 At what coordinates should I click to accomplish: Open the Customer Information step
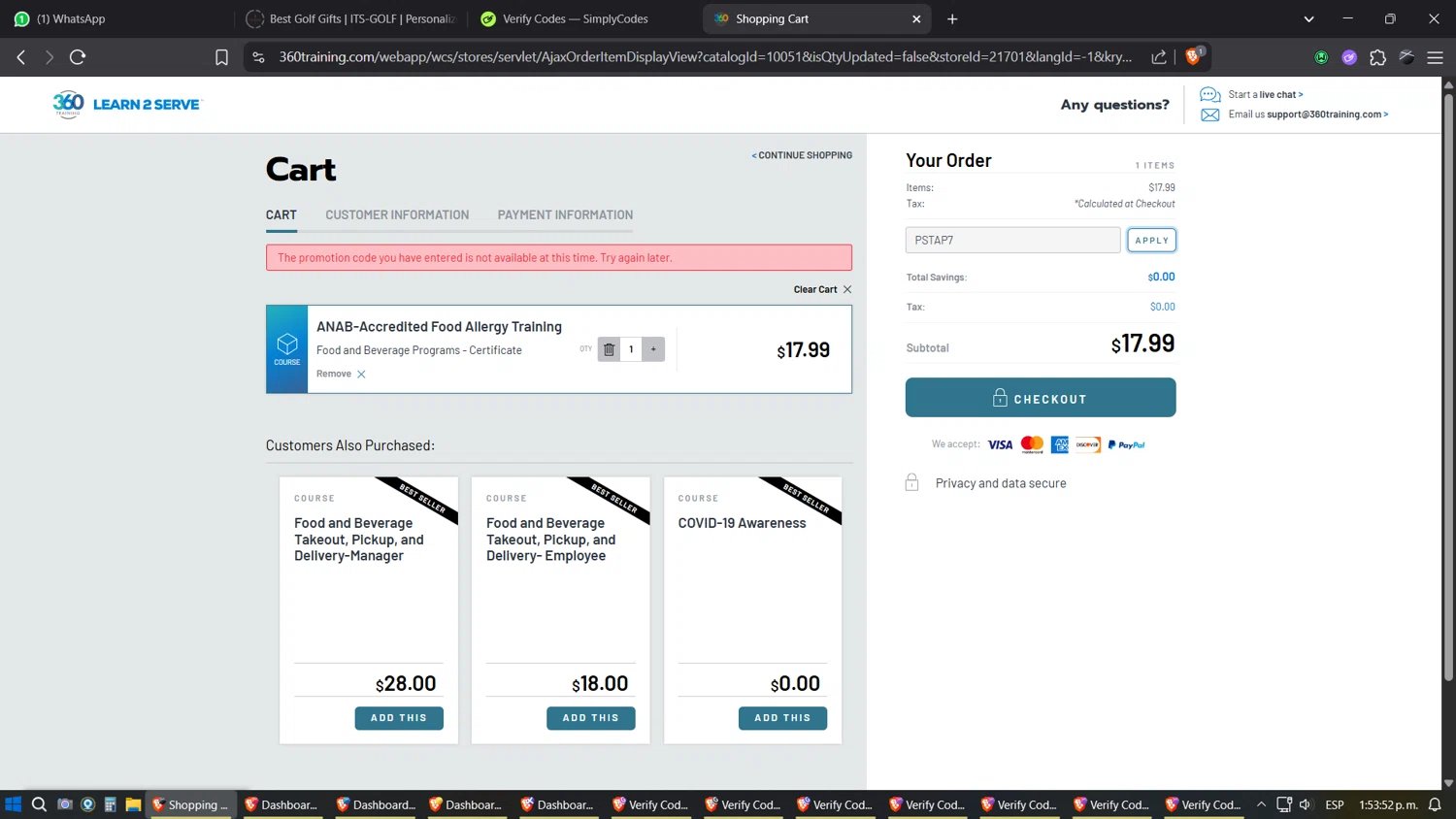pyautogui.click(x=397, y=214)
